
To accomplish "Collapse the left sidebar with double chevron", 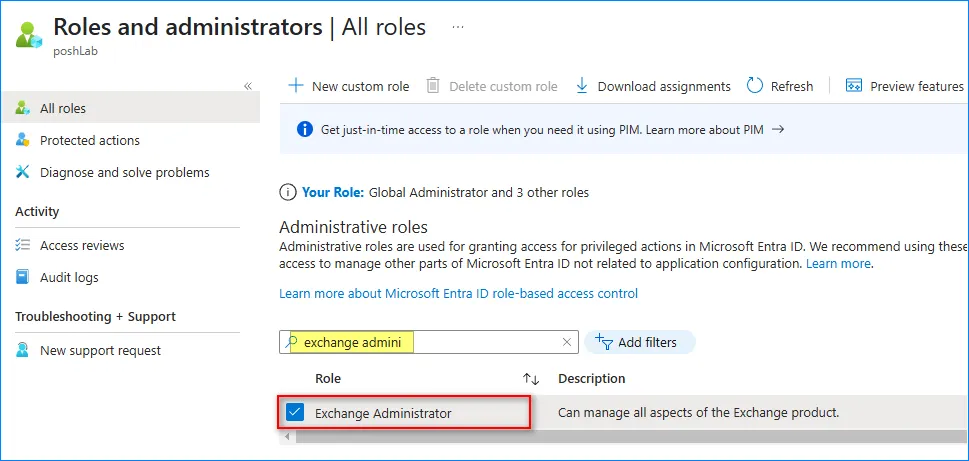I will point(248,86).
